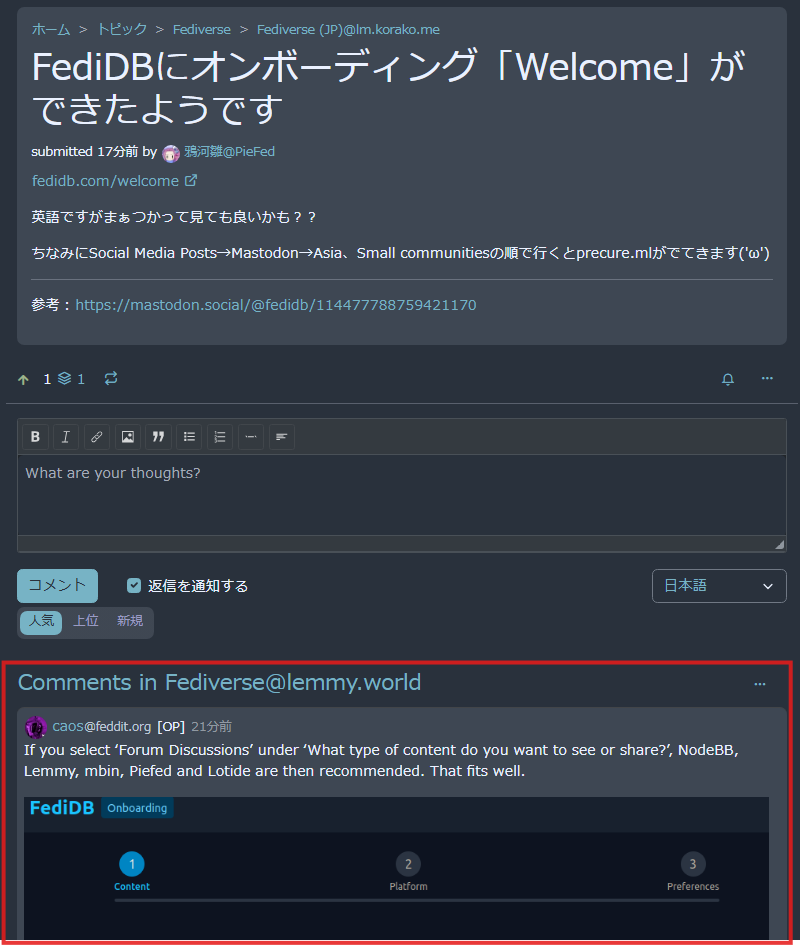Viewport: 800px width, 946px height.
Task: Open the Comments in Fediverse@lemmy.world options menu
Action: pyautogui.click(x=760, y=684)
